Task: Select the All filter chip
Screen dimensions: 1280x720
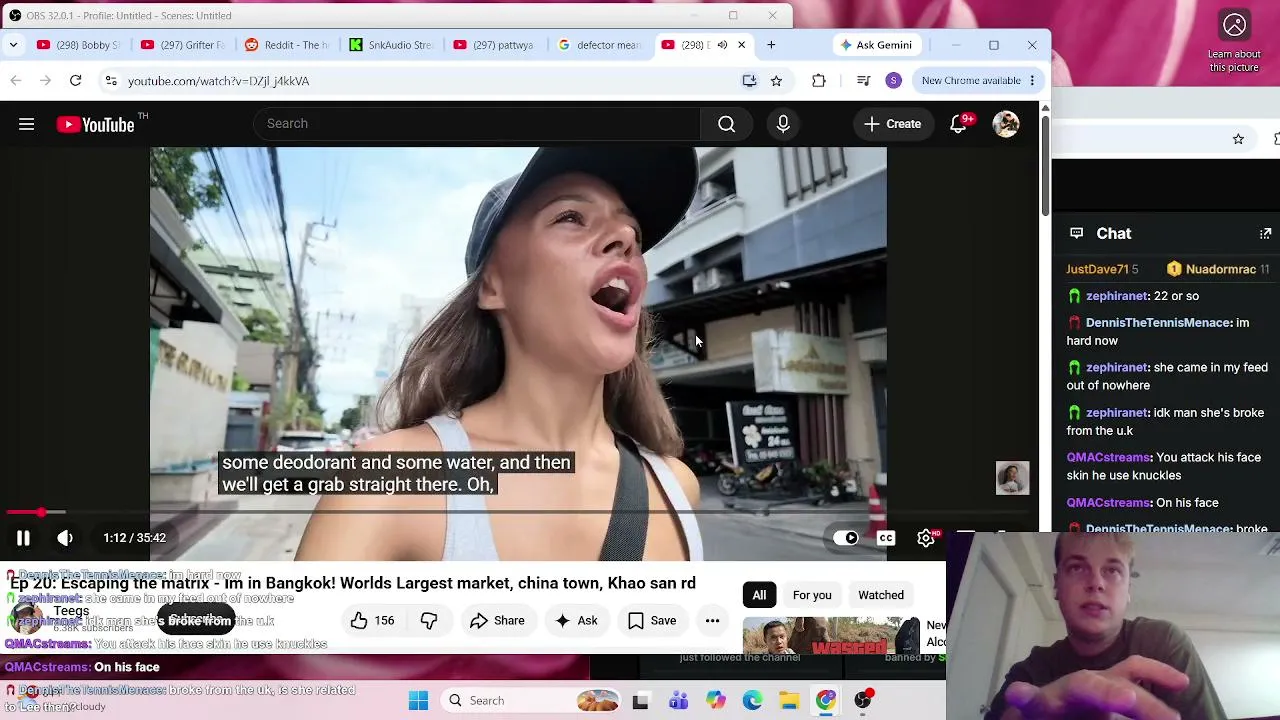Action: pos(759,595)
